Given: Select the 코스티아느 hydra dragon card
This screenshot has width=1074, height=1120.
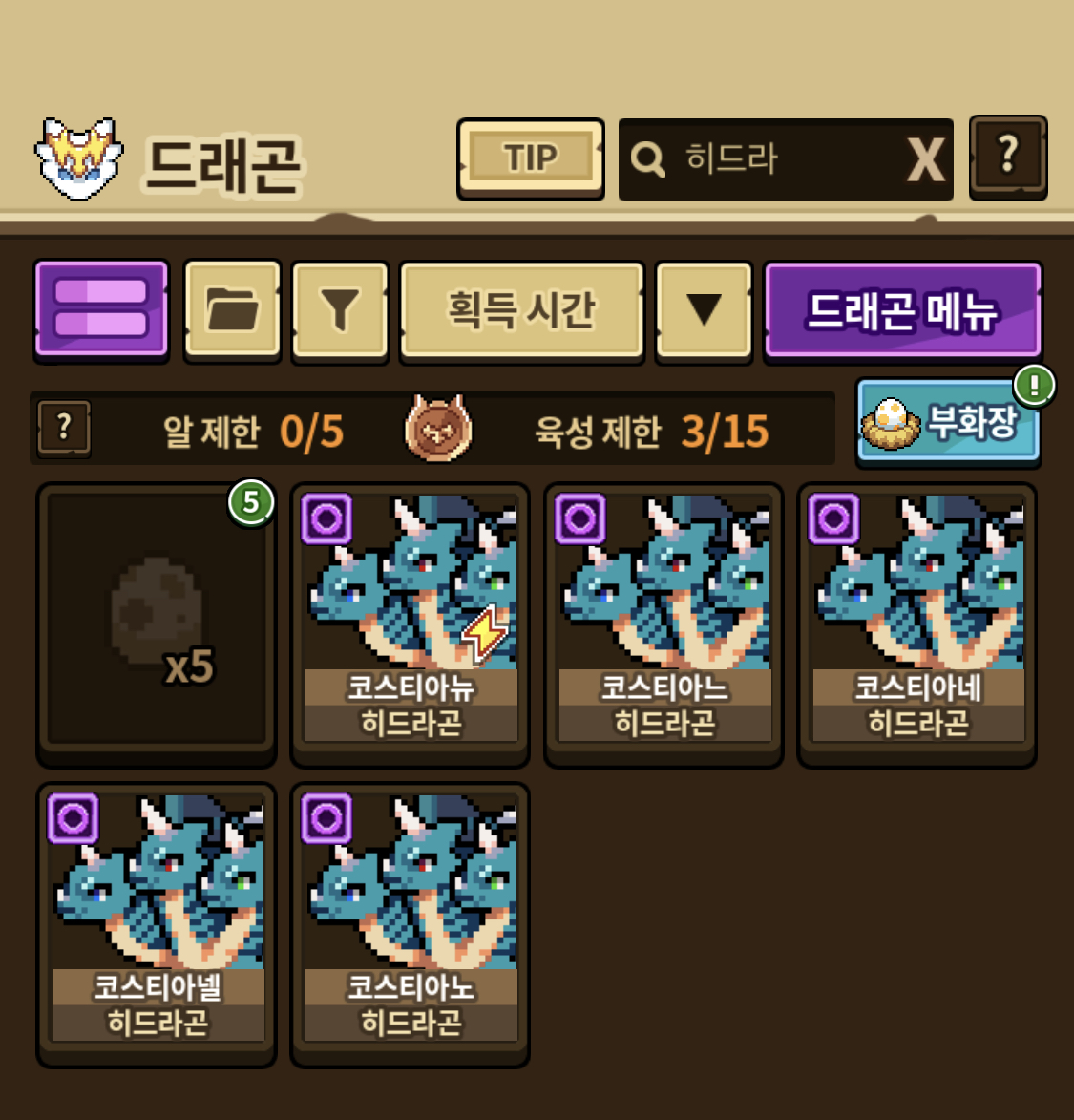Looking at the screenshot, I should click(x=663, y=624).
